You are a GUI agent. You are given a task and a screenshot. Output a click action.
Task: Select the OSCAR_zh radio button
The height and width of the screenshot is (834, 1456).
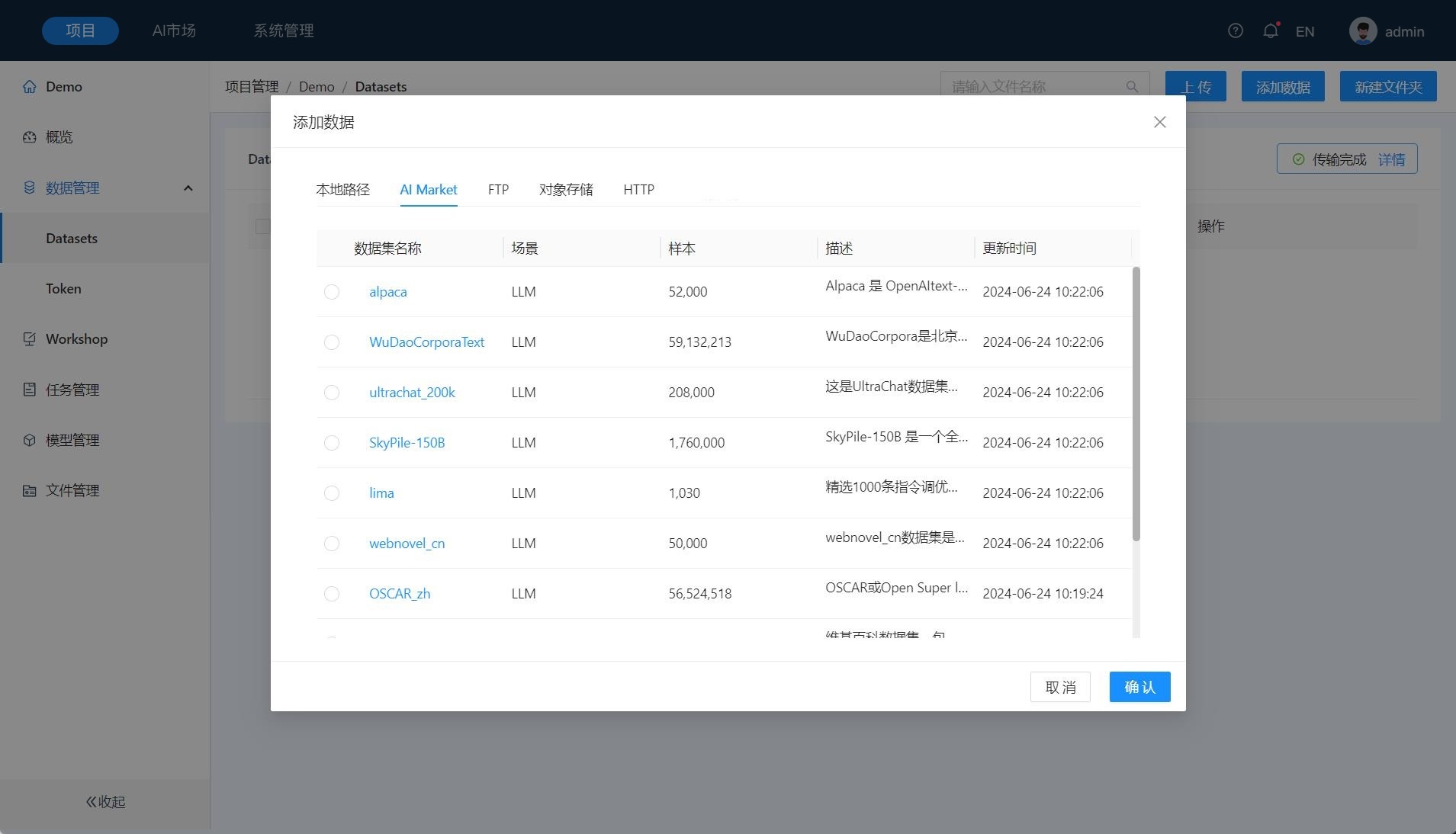click(331, 594)
